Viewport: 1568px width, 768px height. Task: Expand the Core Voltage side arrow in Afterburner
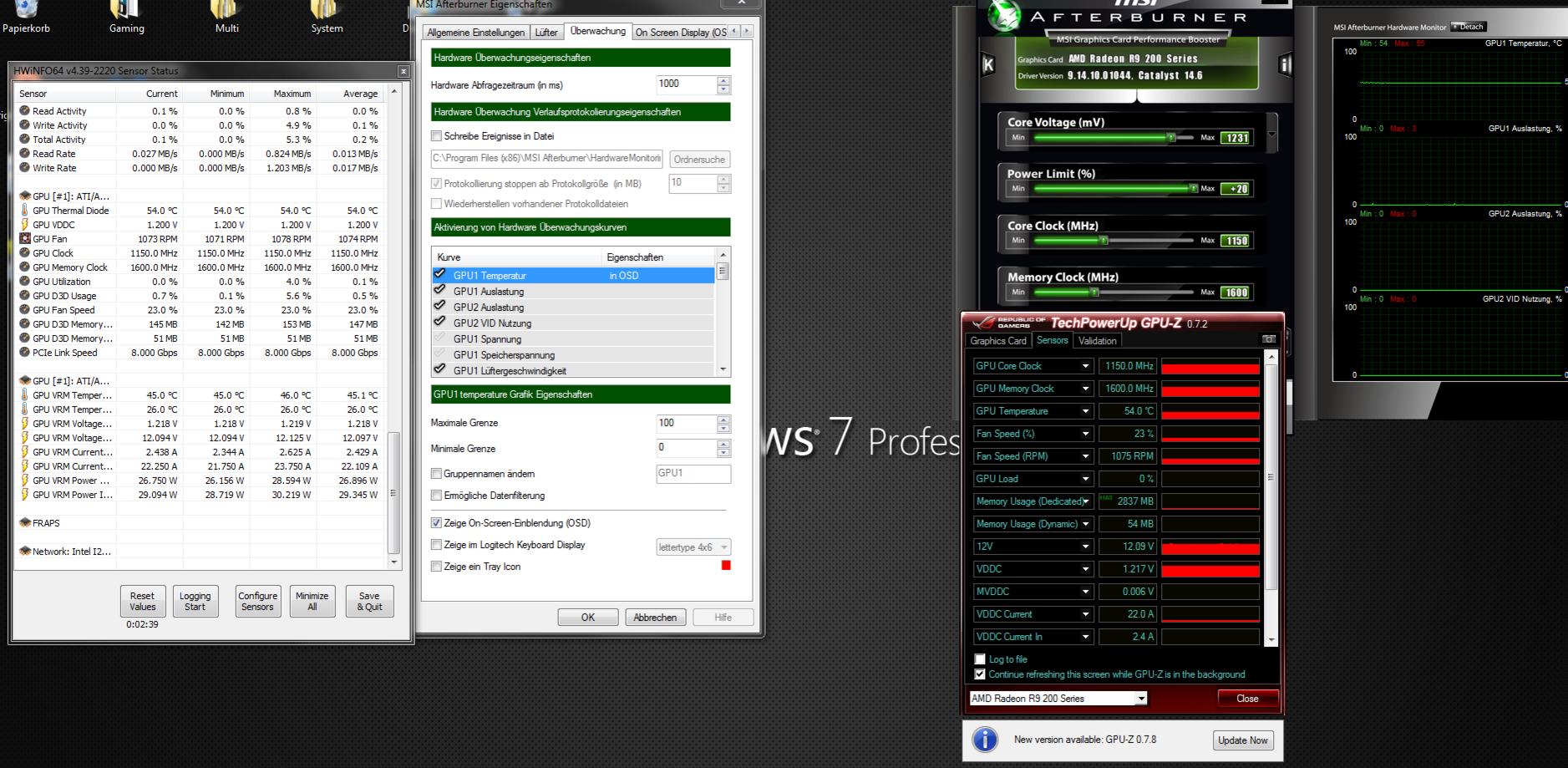(1271, 135)
